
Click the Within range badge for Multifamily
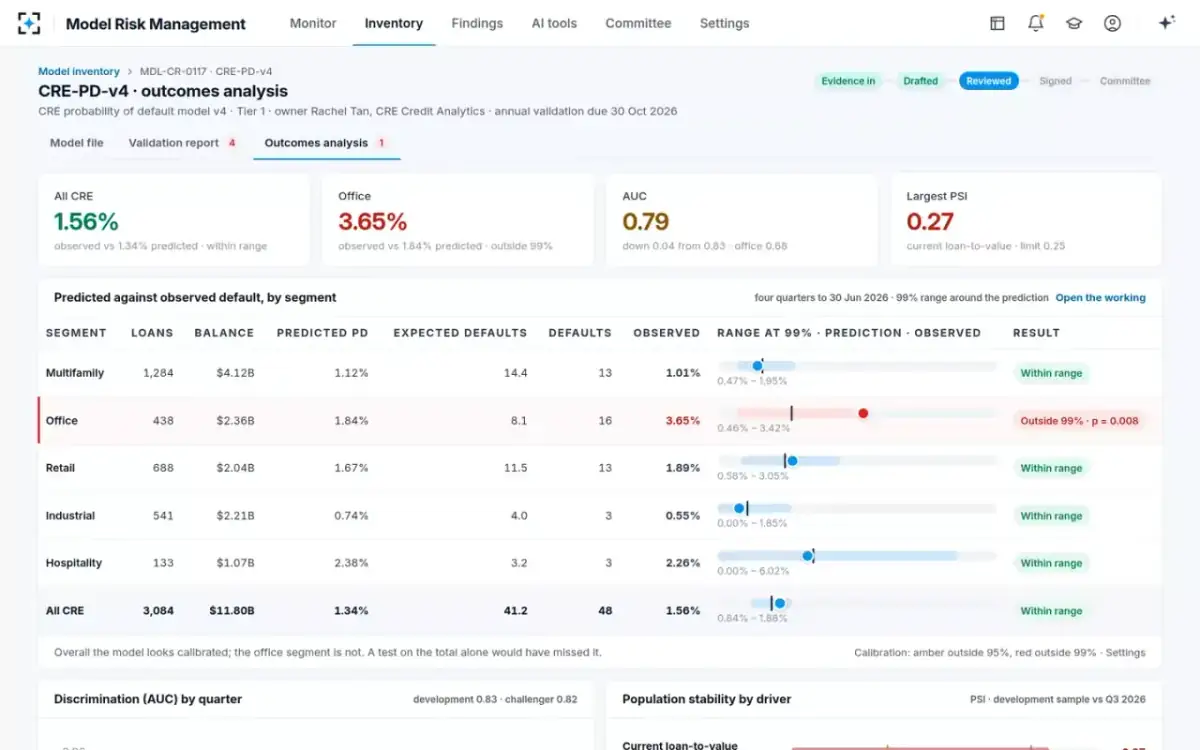(x=1051, y=373)
